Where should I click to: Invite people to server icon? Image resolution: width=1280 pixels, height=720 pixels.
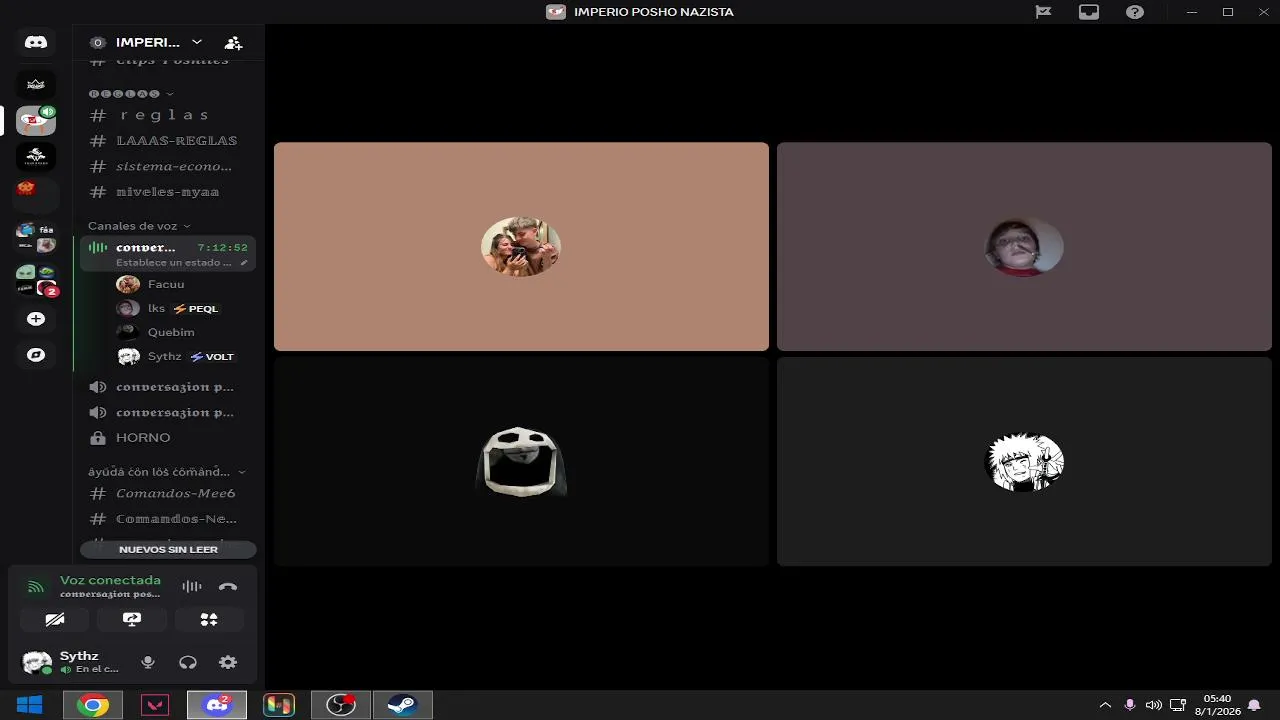tap(233, 43)
